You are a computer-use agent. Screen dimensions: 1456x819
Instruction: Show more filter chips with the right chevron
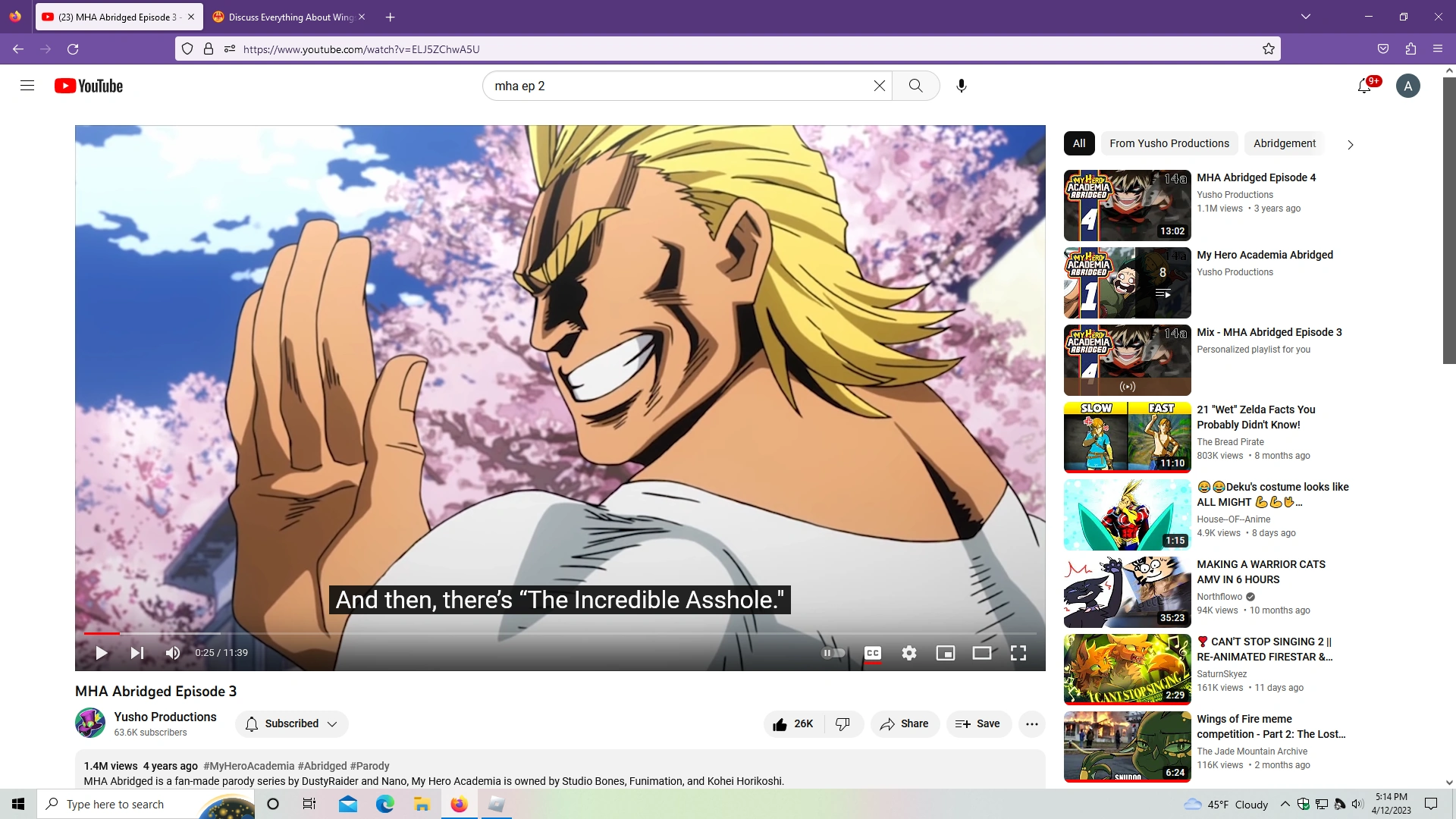(1350, 144)
